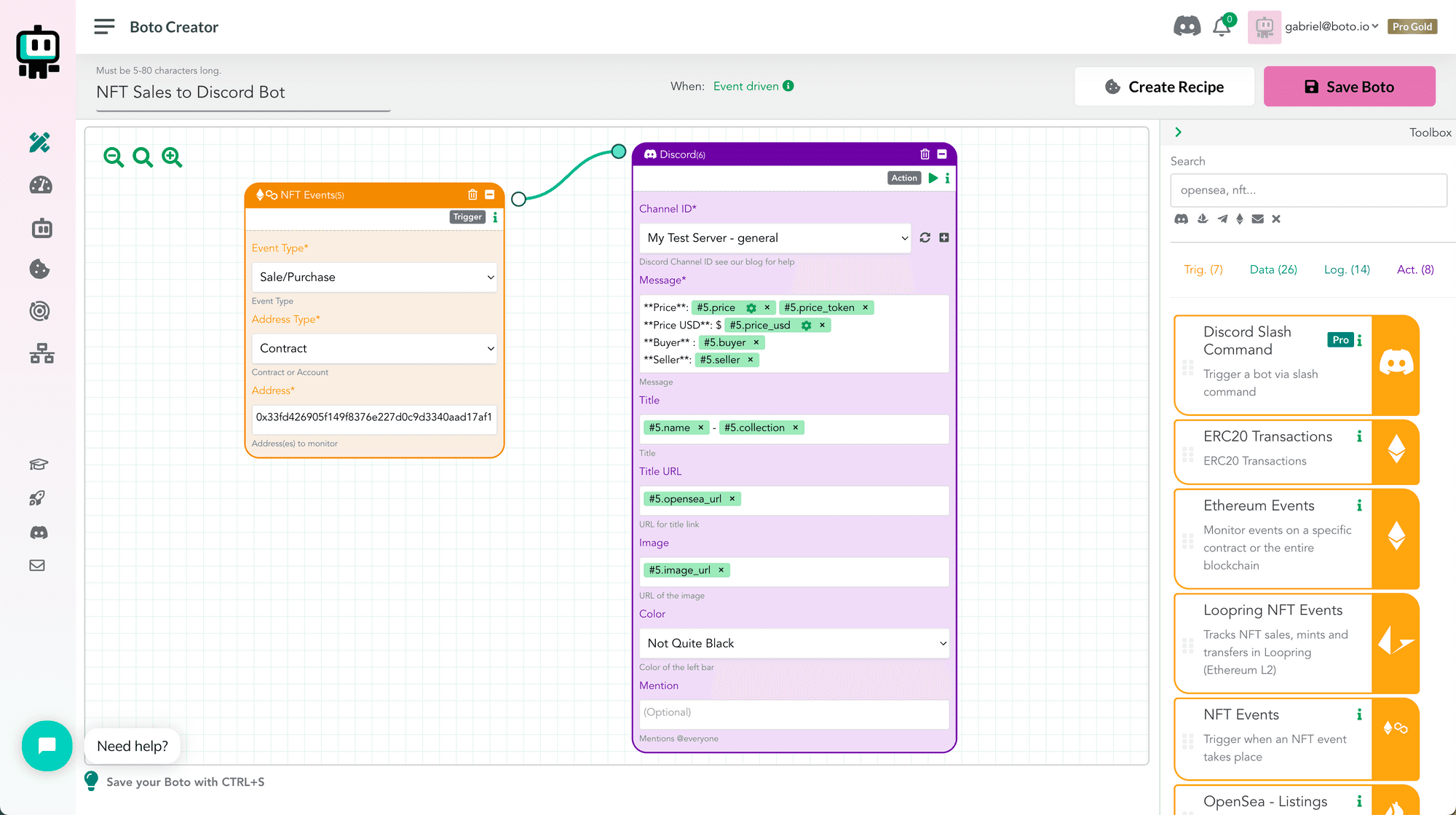Remove the #5.opensea_url variable tag

pos(732,499)
